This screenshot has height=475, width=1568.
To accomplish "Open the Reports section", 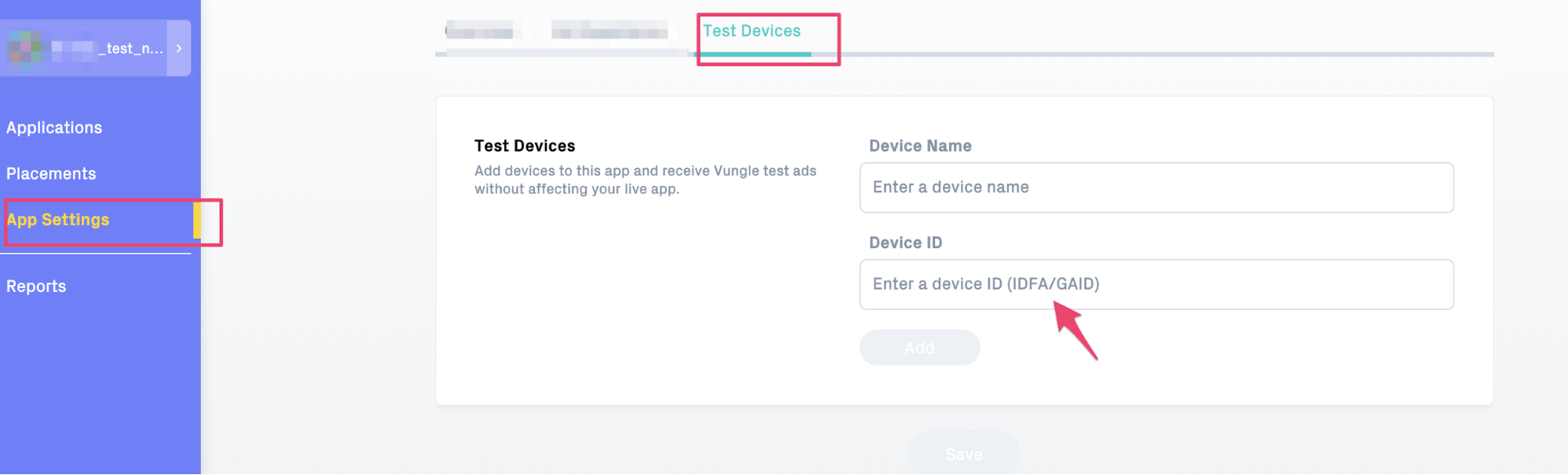I will click(36, 287).
